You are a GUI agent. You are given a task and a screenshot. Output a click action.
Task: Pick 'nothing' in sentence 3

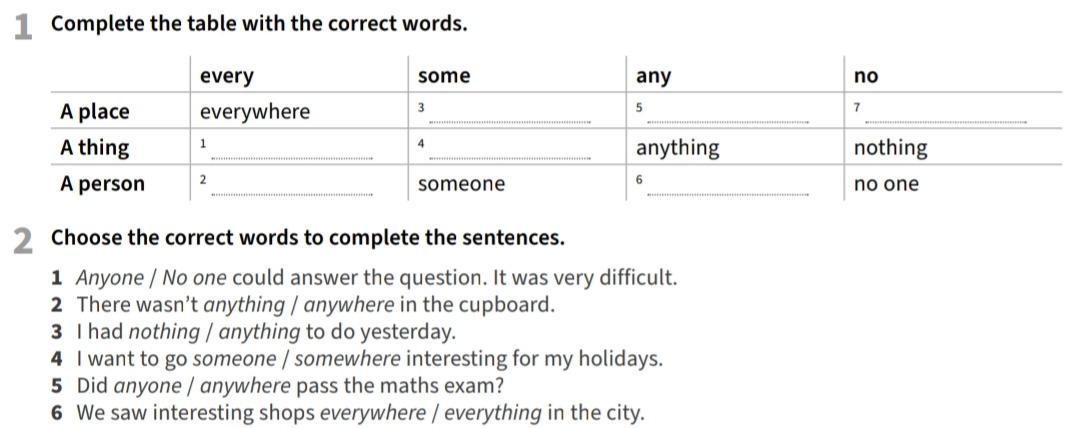tap(165, 332)
